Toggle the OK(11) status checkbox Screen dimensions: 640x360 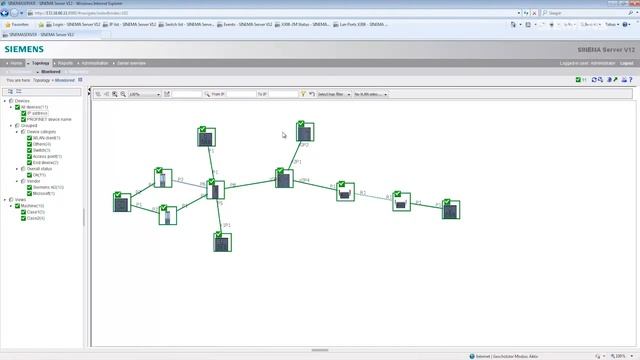click(x=29, y=175)
